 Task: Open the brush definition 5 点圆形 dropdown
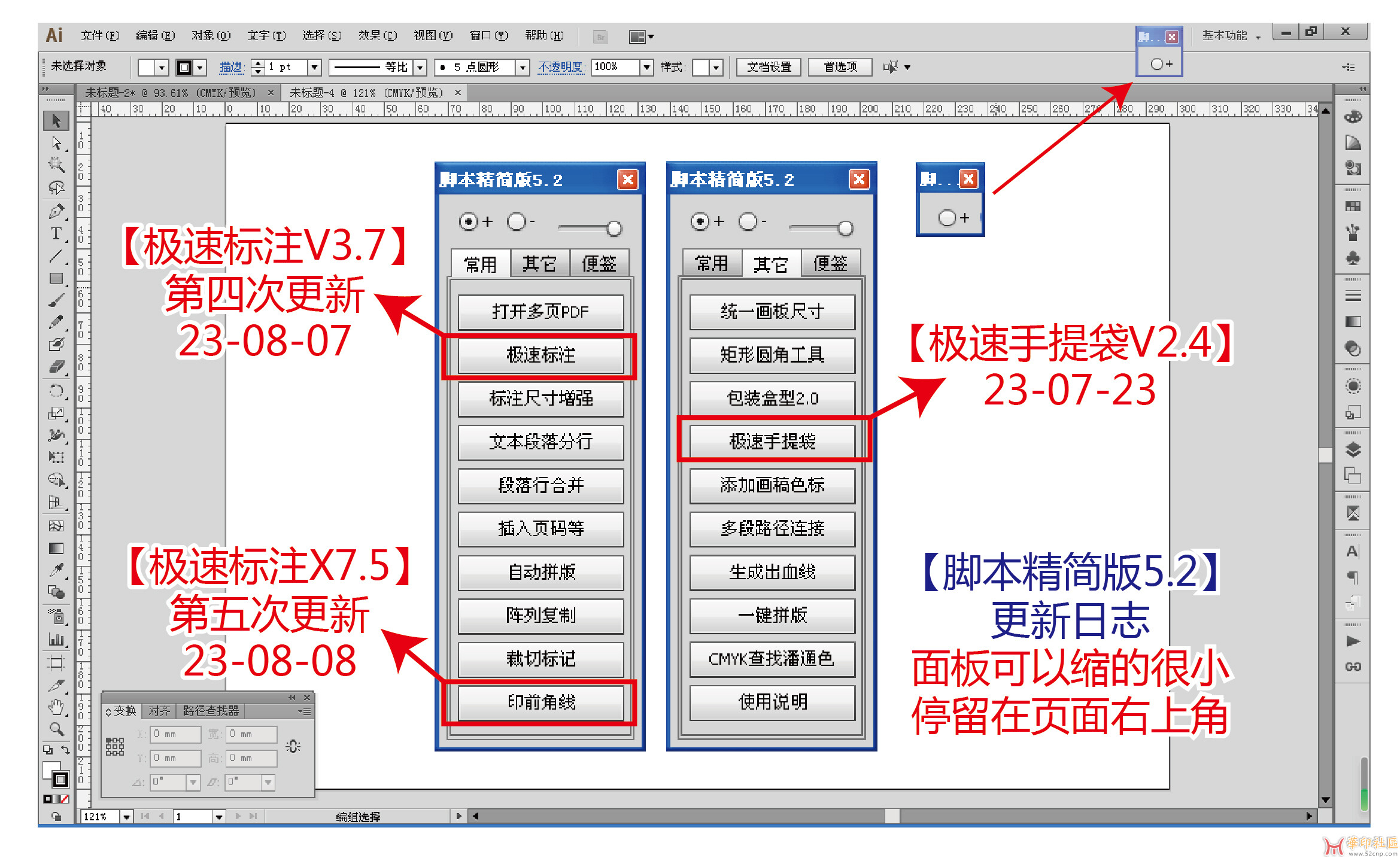(523, 68)
